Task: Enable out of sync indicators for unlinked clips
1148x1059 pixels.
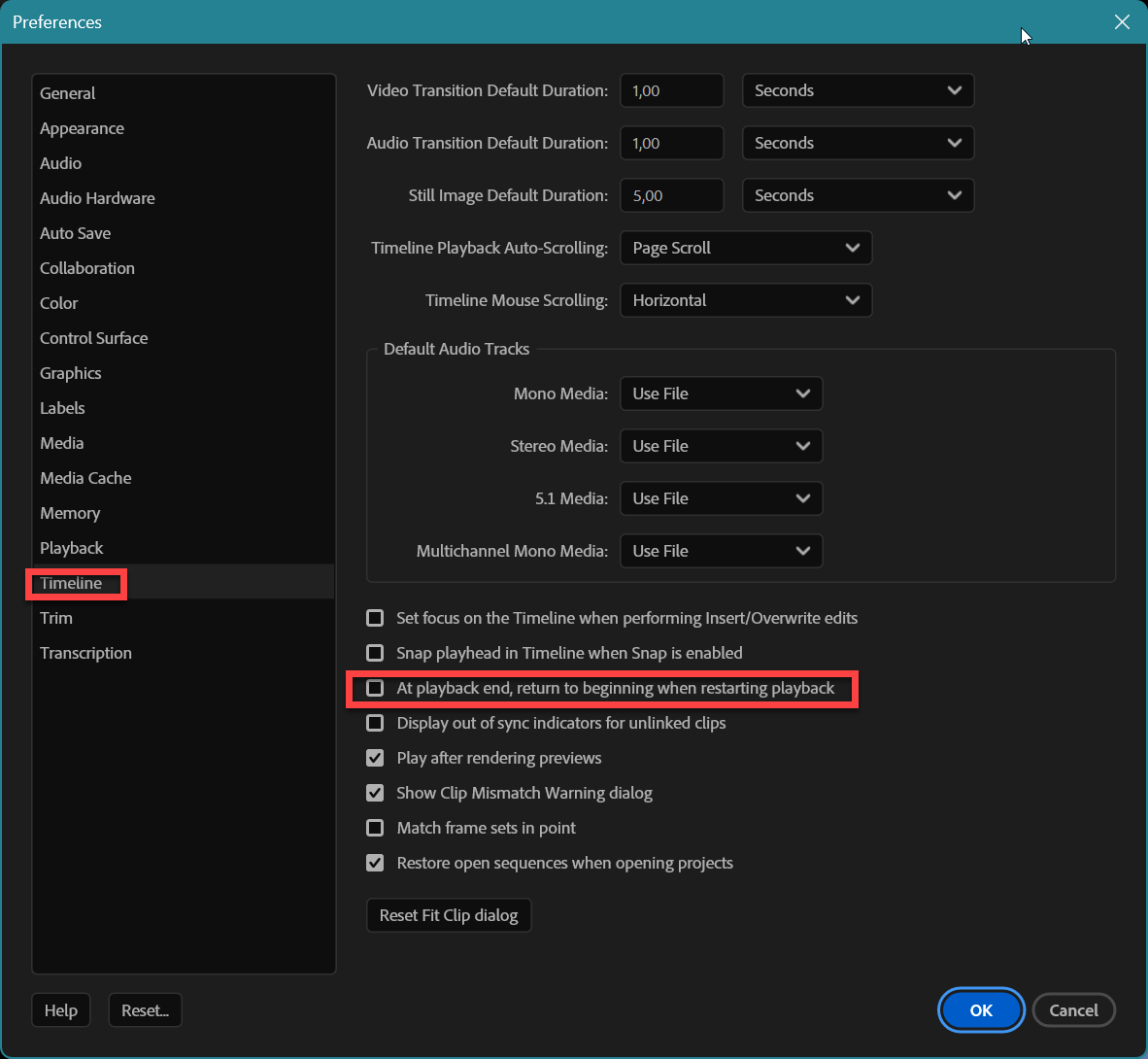Action: tap(375, 723)
